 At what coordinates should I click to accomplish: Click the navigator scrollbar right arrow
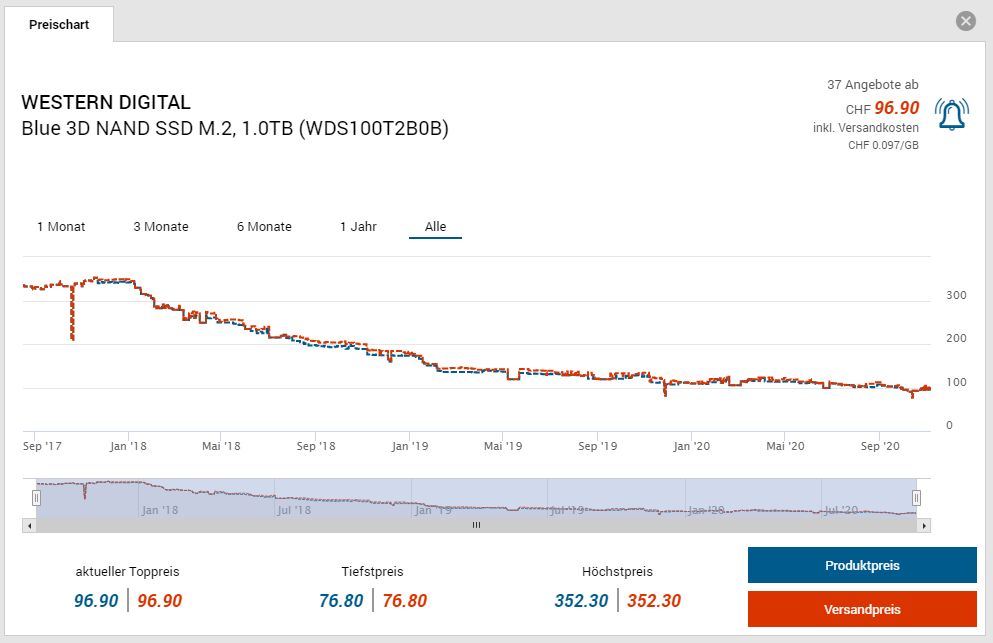pyautogui.click(x=924, y=525)
